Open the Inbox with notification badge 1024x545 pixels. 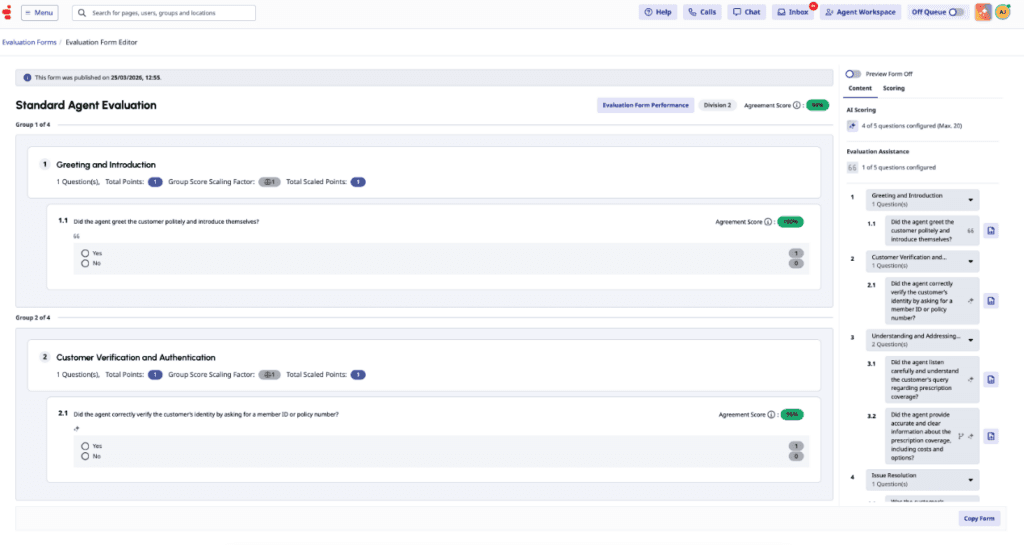click(795, 12)
